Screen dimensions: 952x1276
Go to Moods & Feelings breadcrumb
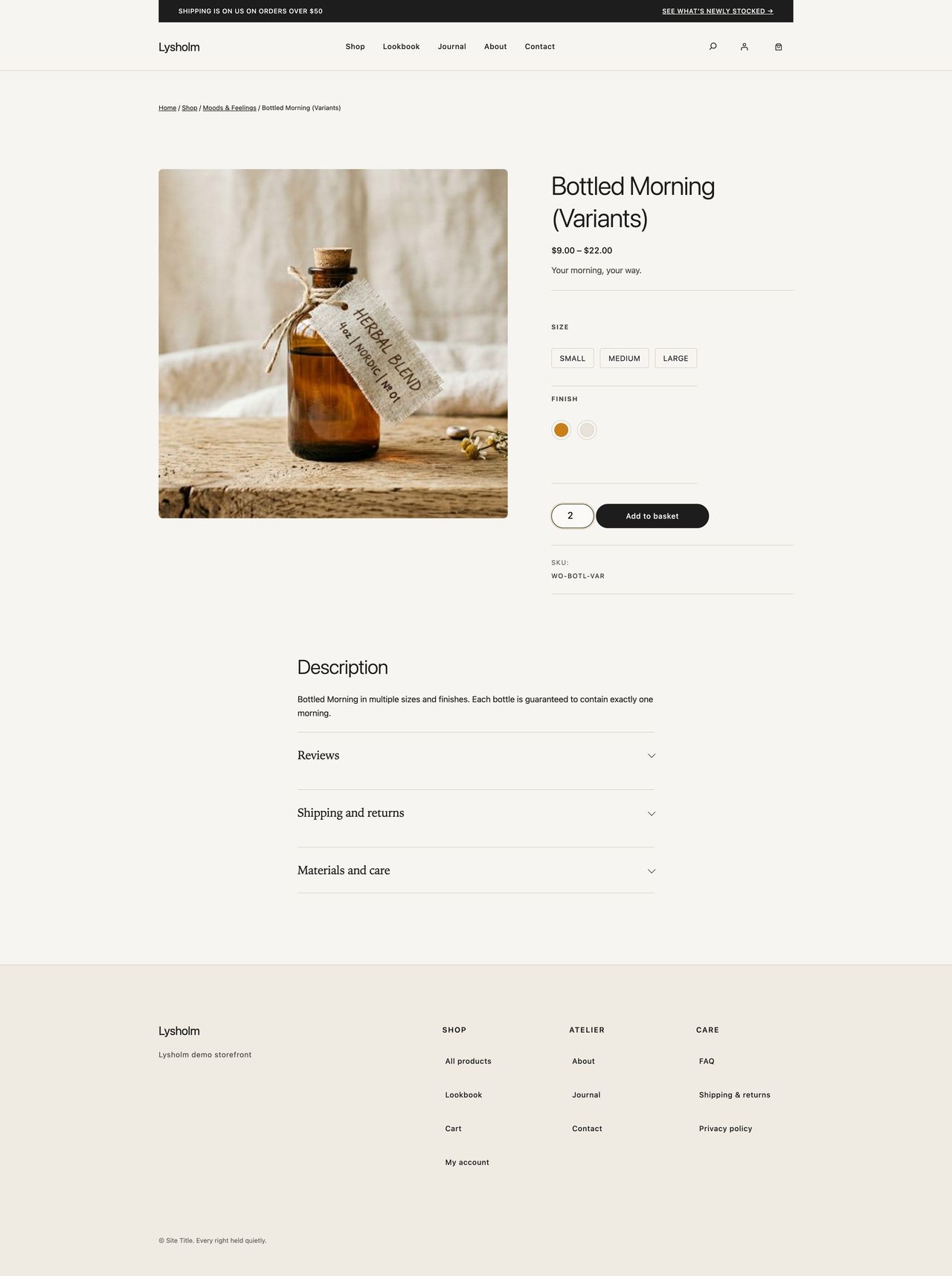[x=229, y=108]
